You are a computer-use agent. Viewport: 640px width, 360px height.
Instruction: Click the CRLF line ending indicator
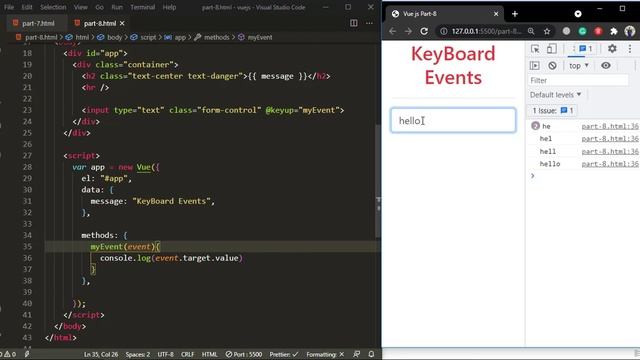(x=188, y=354)
